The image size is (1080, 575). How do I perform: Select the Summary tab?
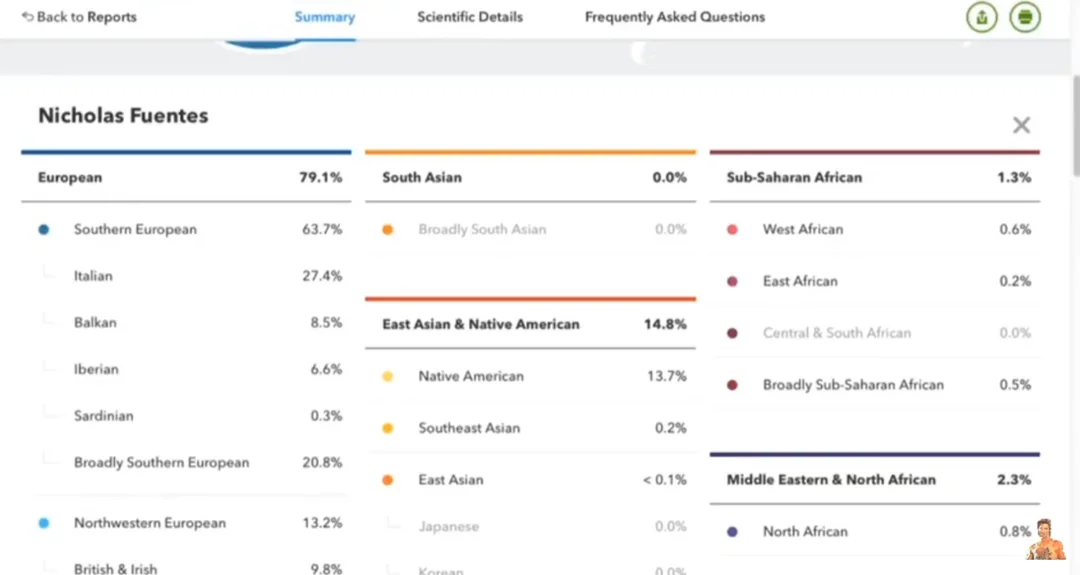point(324,17)
